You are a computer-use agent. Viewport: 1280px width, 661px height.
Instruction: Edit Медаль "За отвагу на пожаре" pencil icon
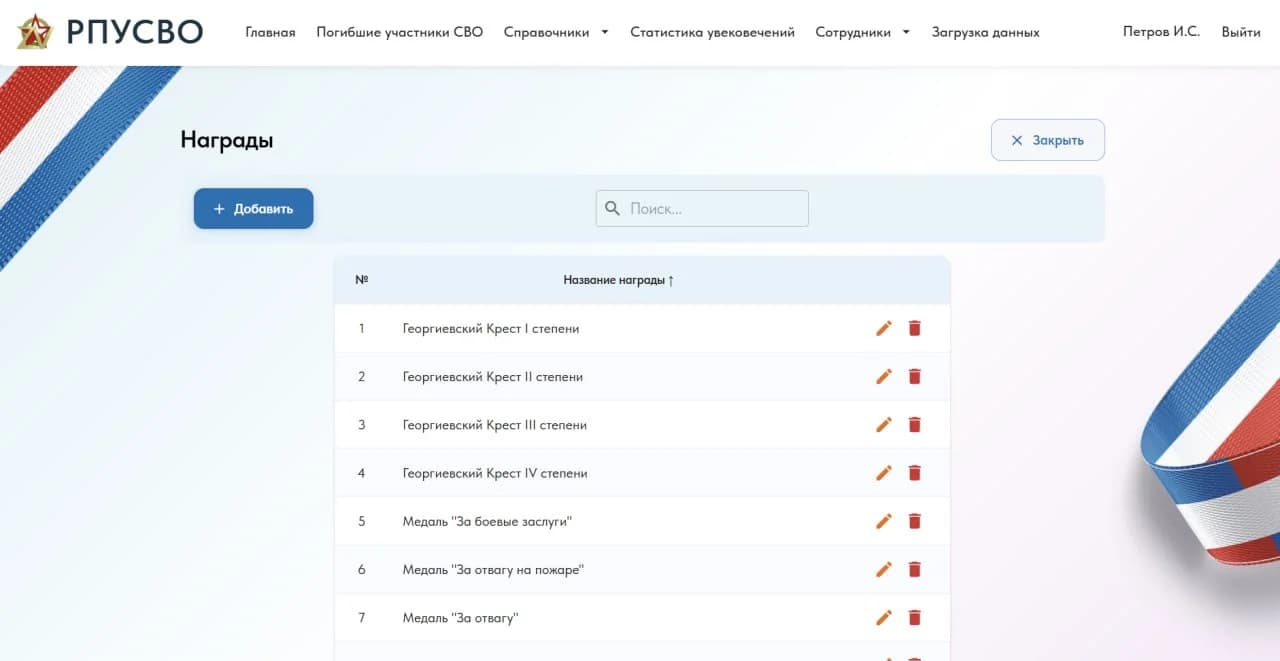(x=884, y=569)
